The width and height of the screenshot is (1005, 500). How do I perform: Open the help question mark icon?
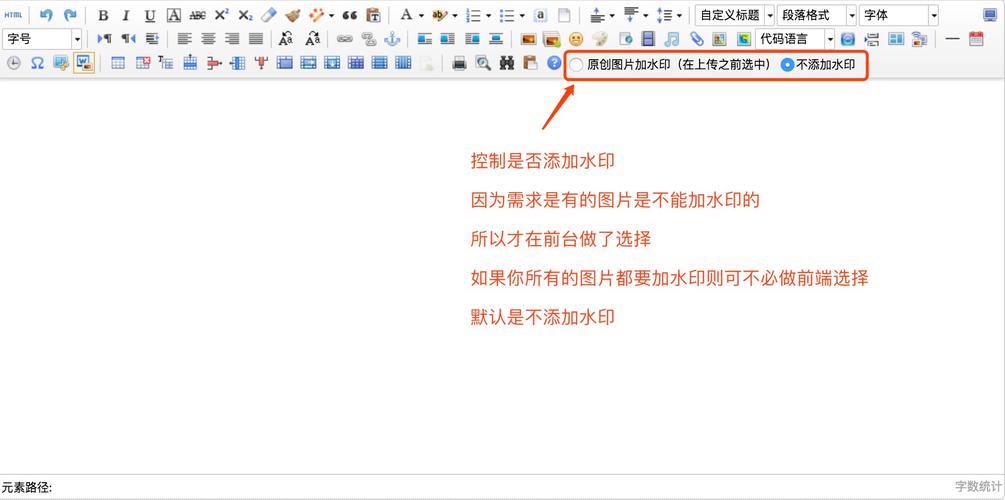pos(554,63)
